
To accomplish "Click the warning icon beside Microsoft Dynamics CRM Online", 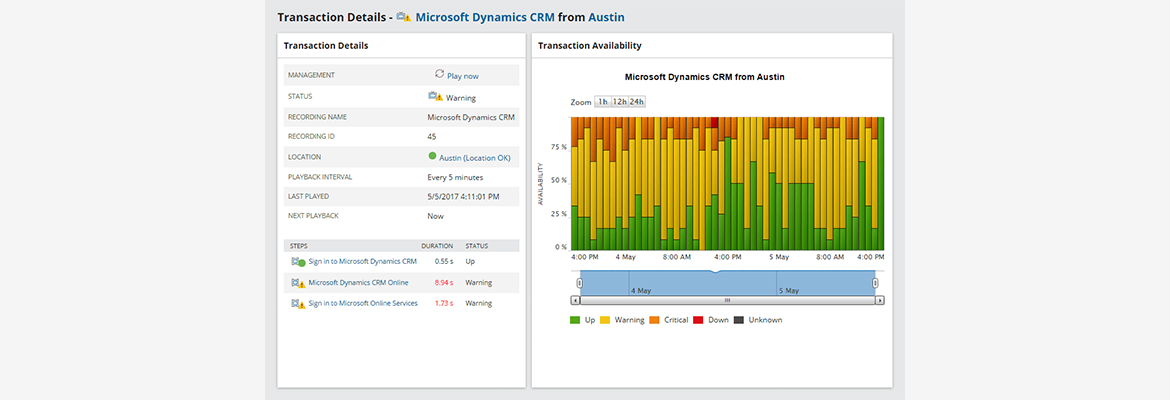I will 298,283.
